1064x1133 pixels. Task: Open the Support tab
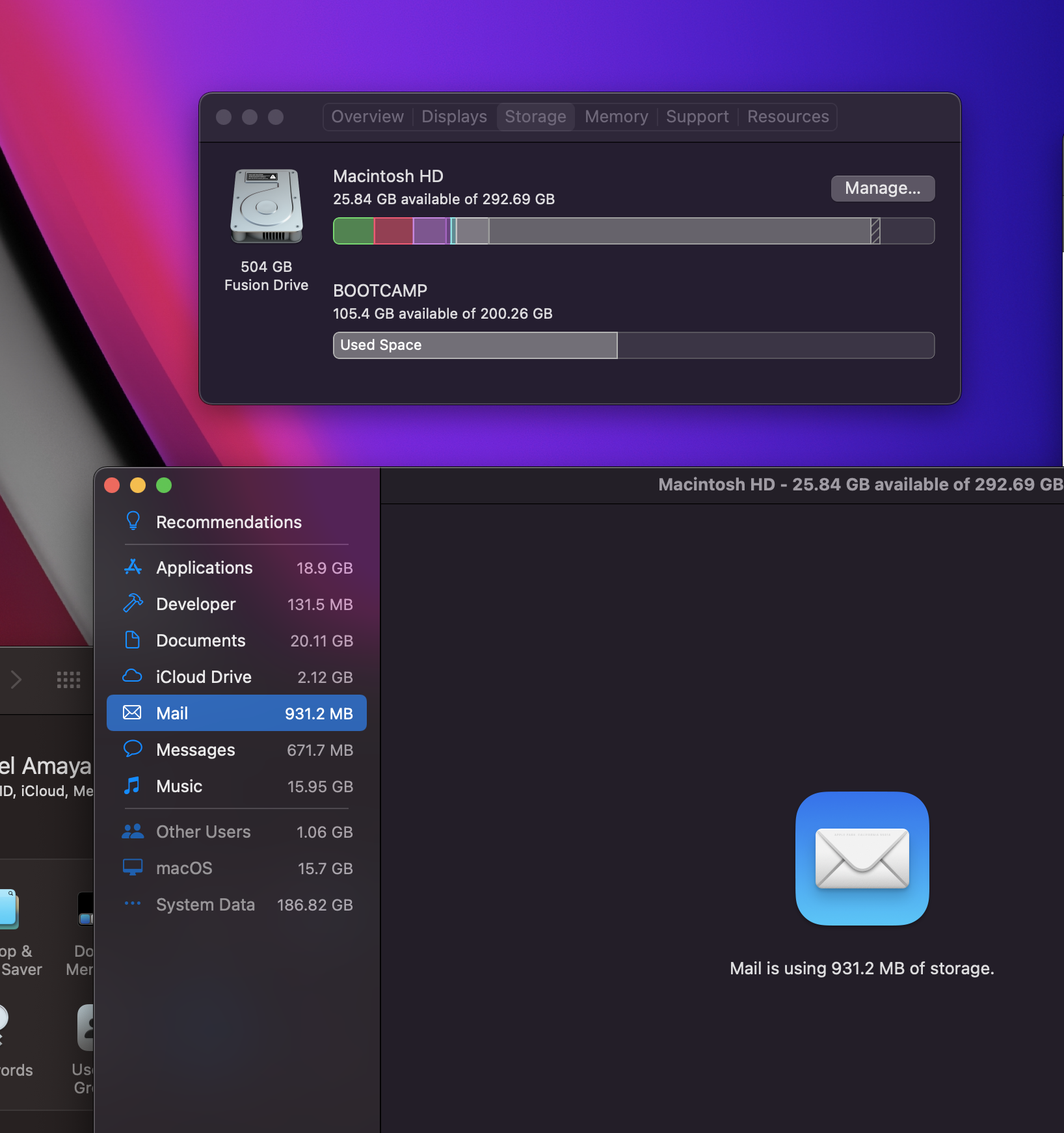pyautogui.click(x=697, y=116)
